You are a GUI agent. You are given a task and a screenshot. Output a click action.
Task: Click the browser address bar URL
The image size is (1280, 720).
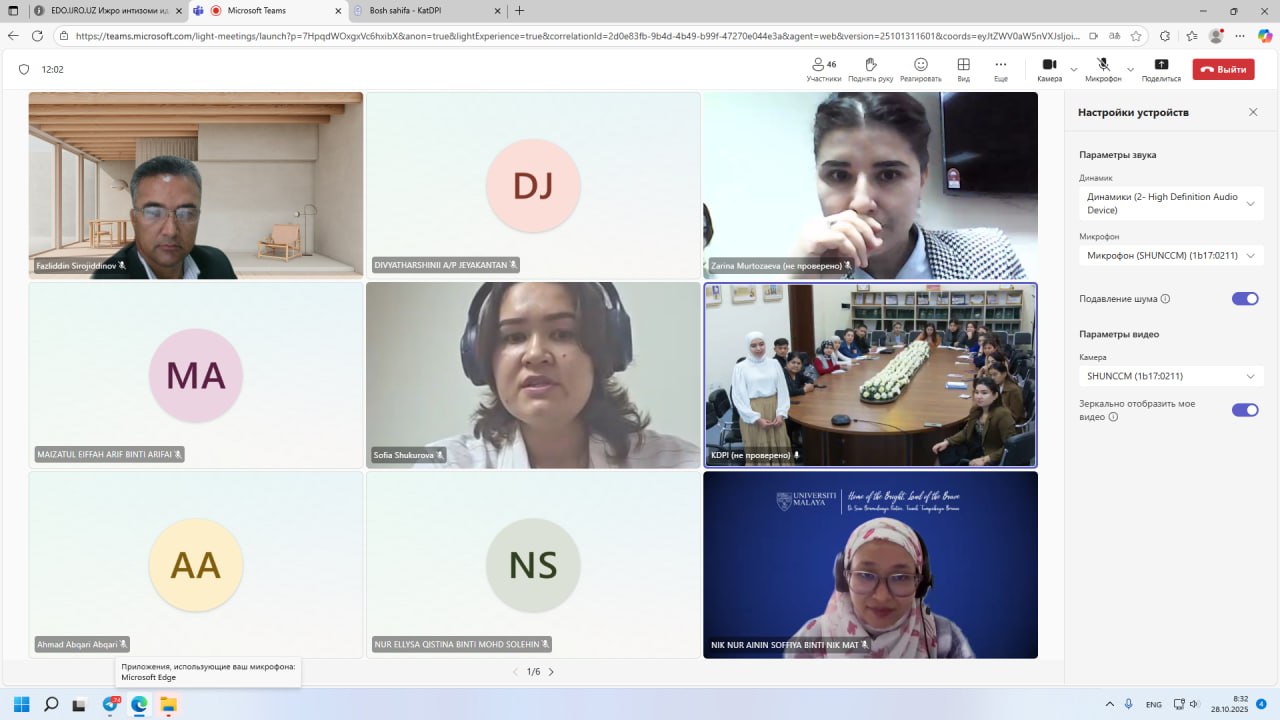580,36
